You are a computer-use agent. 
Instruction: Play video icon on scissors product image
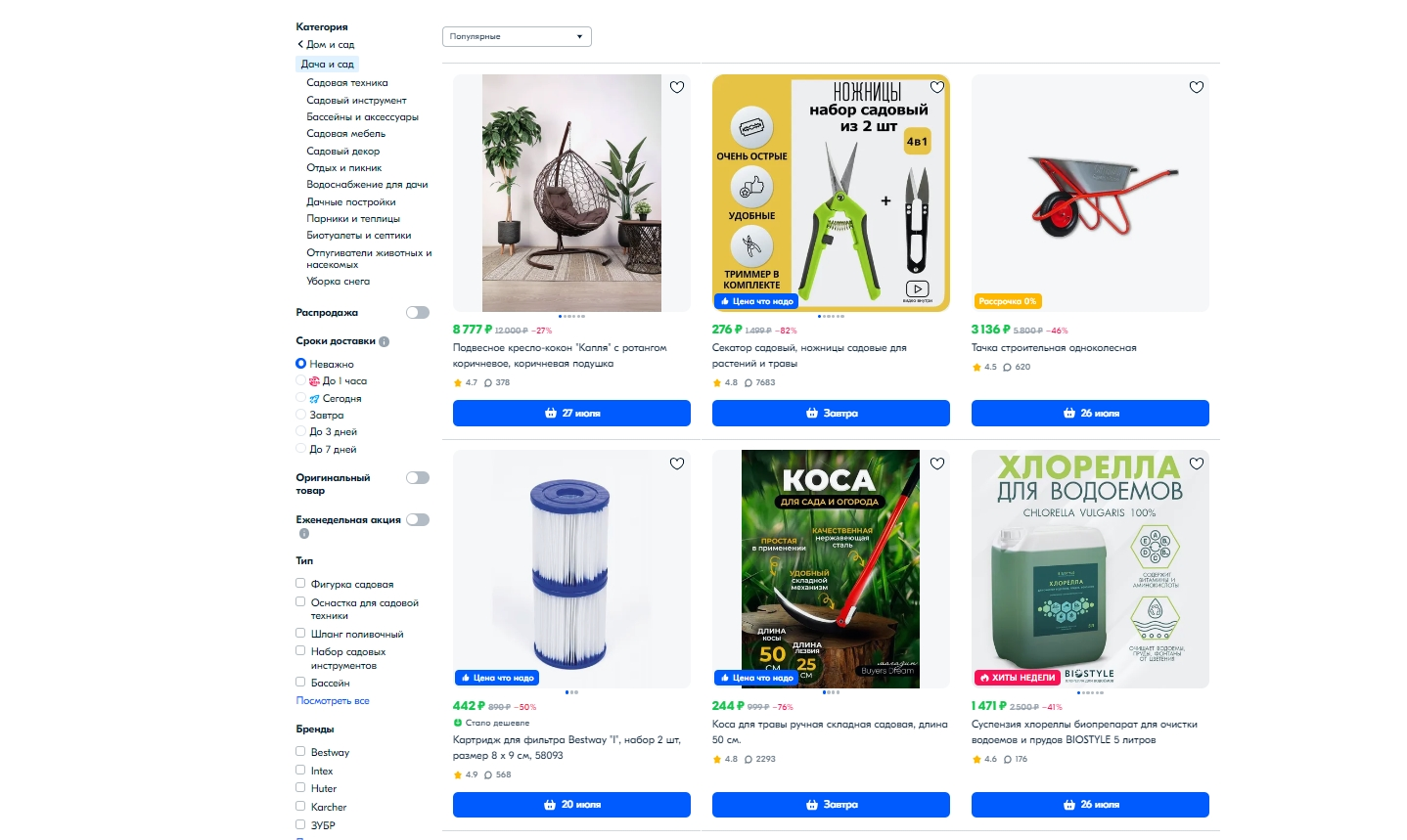point(917,288)
